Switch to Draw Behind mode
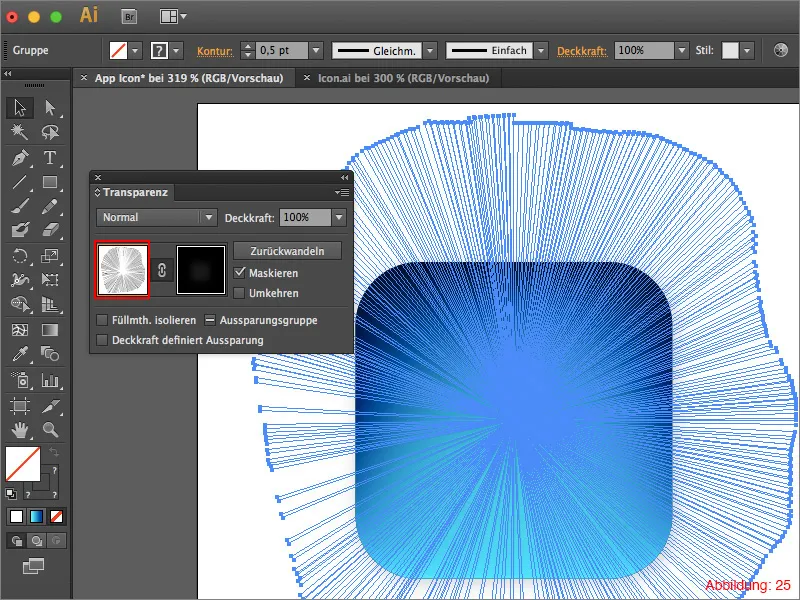800x600 pixels. pyautogui.click(x=37, y=541)
